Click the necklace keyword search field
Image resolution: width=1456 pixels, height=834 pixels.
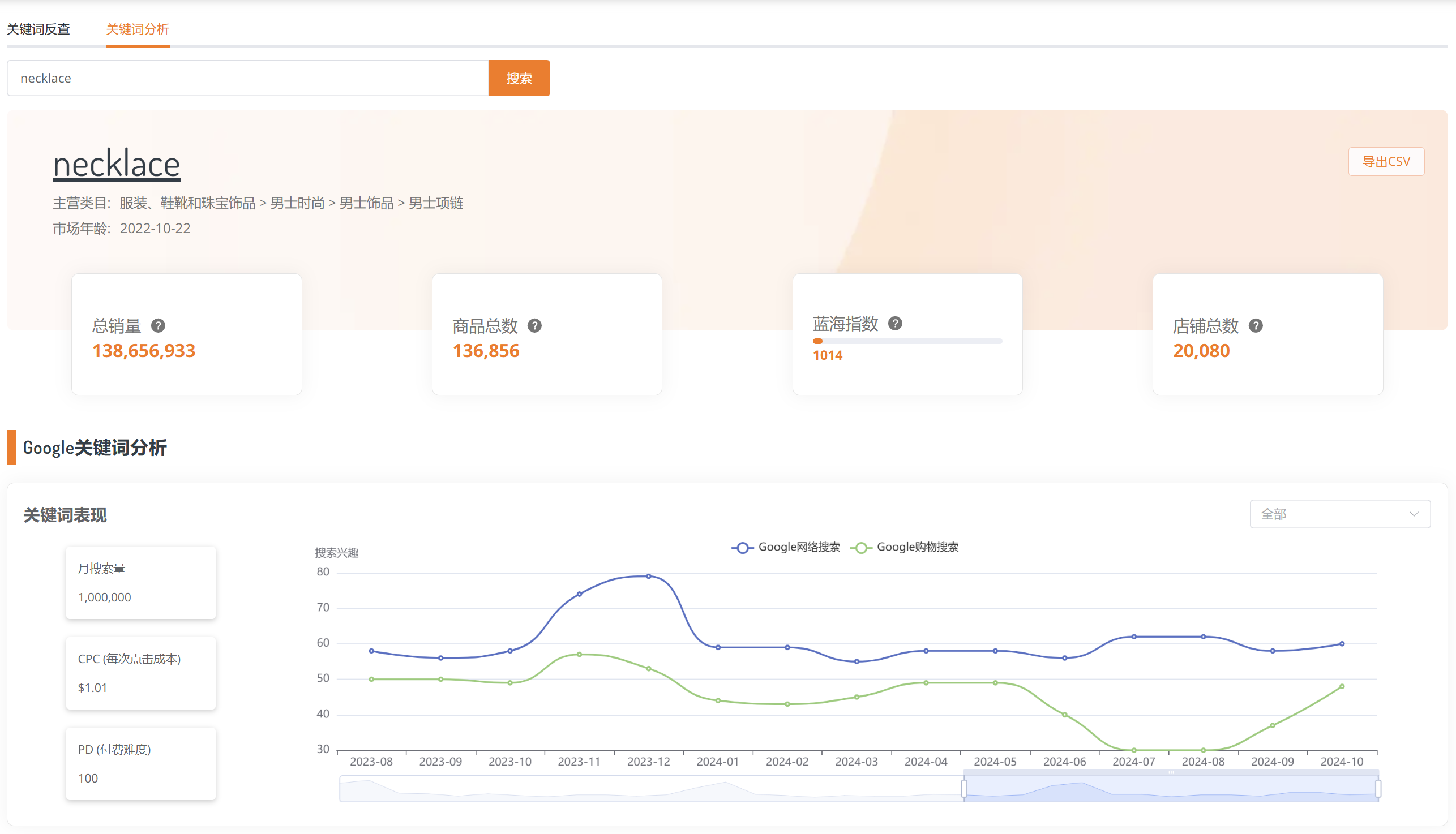[x=247, y=78]
